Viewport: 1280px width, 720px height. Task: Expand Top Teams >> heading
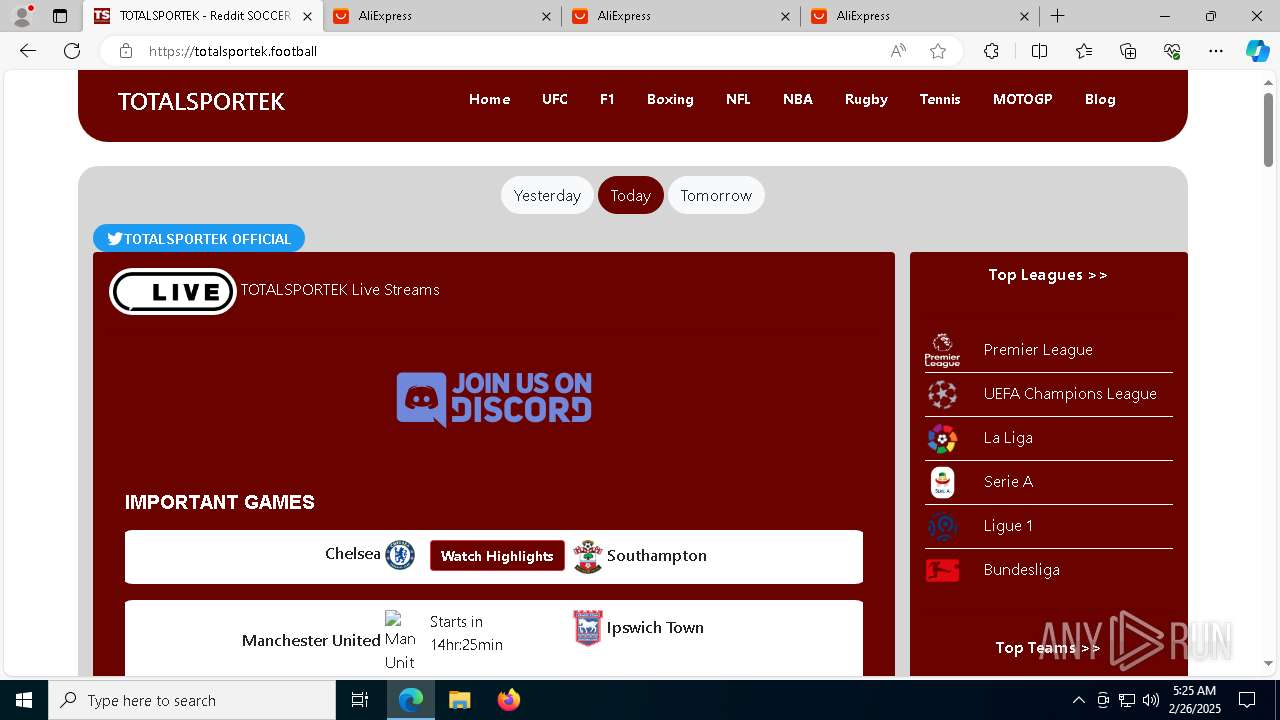tap(1048, 648)
